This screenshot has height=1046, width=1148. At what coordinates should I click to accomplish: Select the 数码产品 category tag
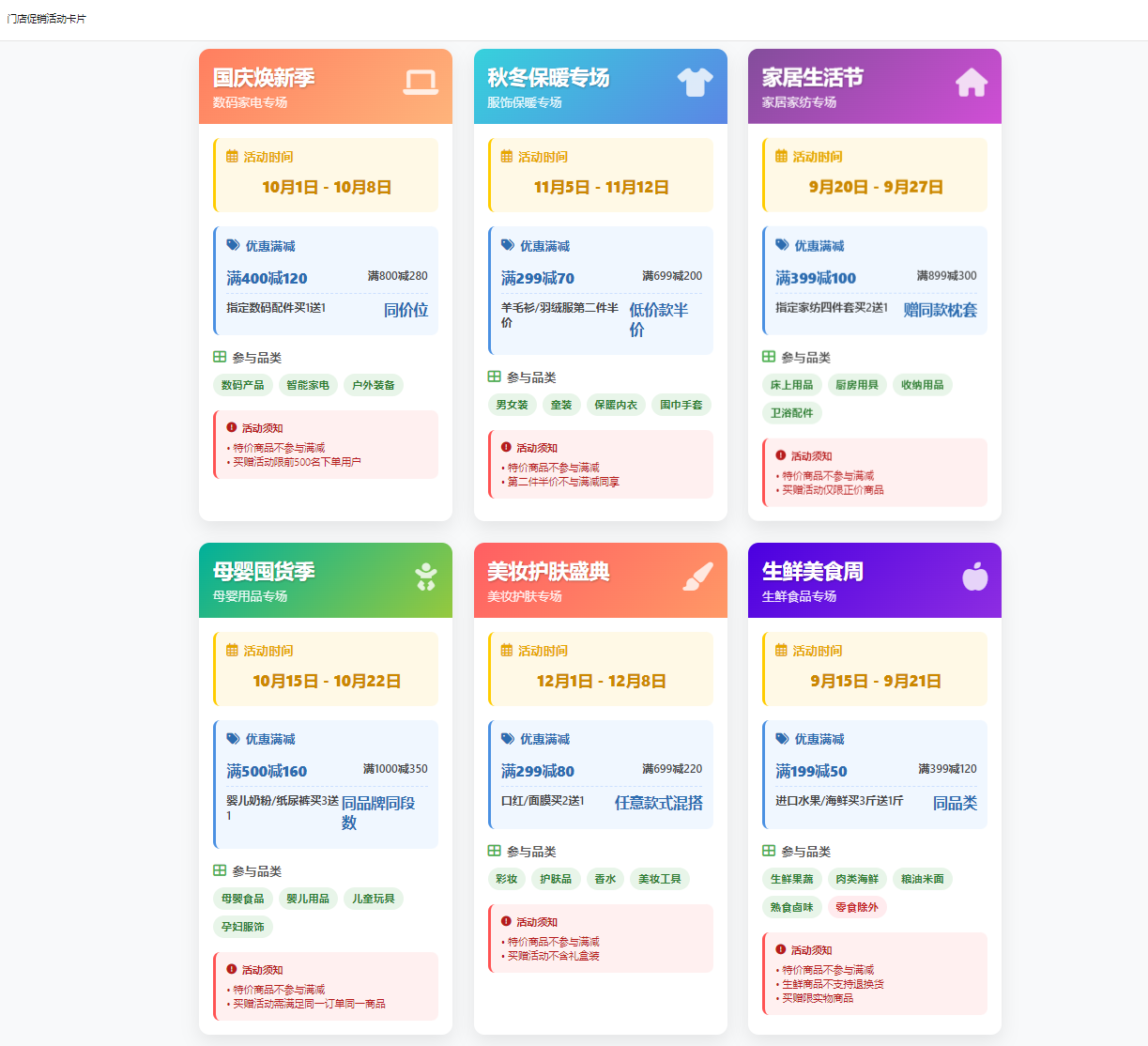pos(242,385)
